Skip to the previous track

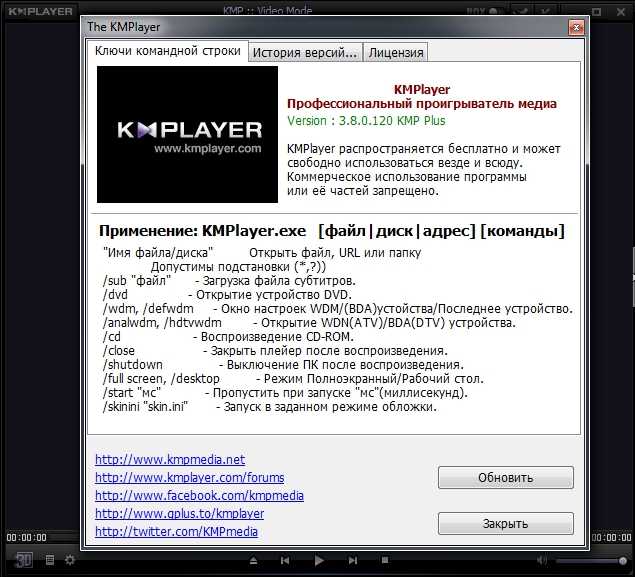point(285,560)
